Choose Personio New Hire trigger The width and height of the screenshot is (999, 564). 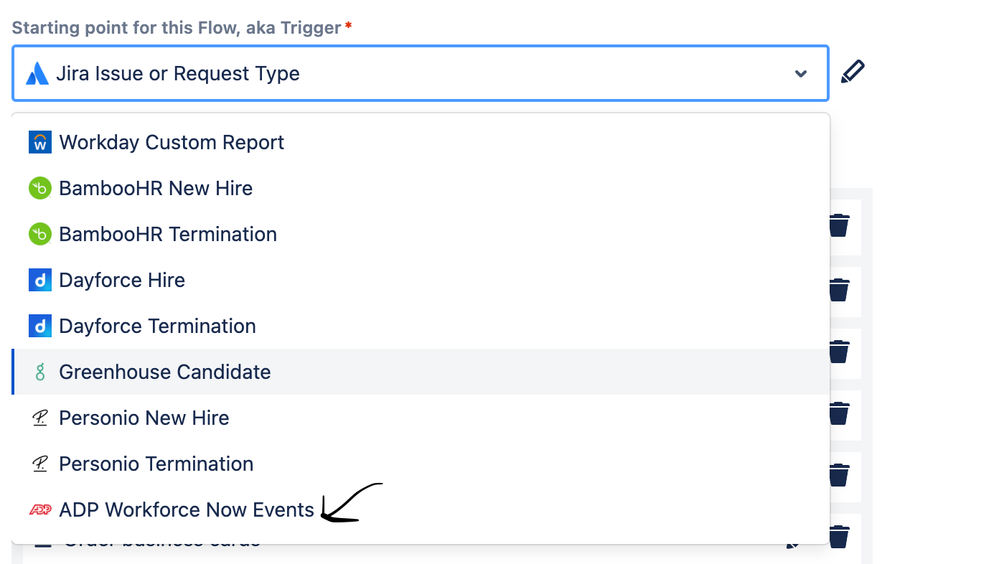click(x=420, y=417)
